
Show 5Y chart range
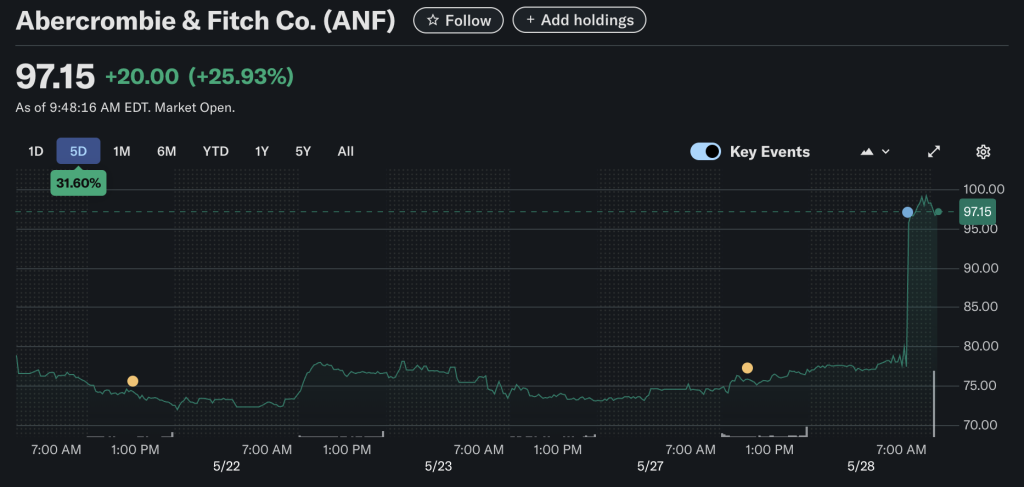[x=303, y=151]
